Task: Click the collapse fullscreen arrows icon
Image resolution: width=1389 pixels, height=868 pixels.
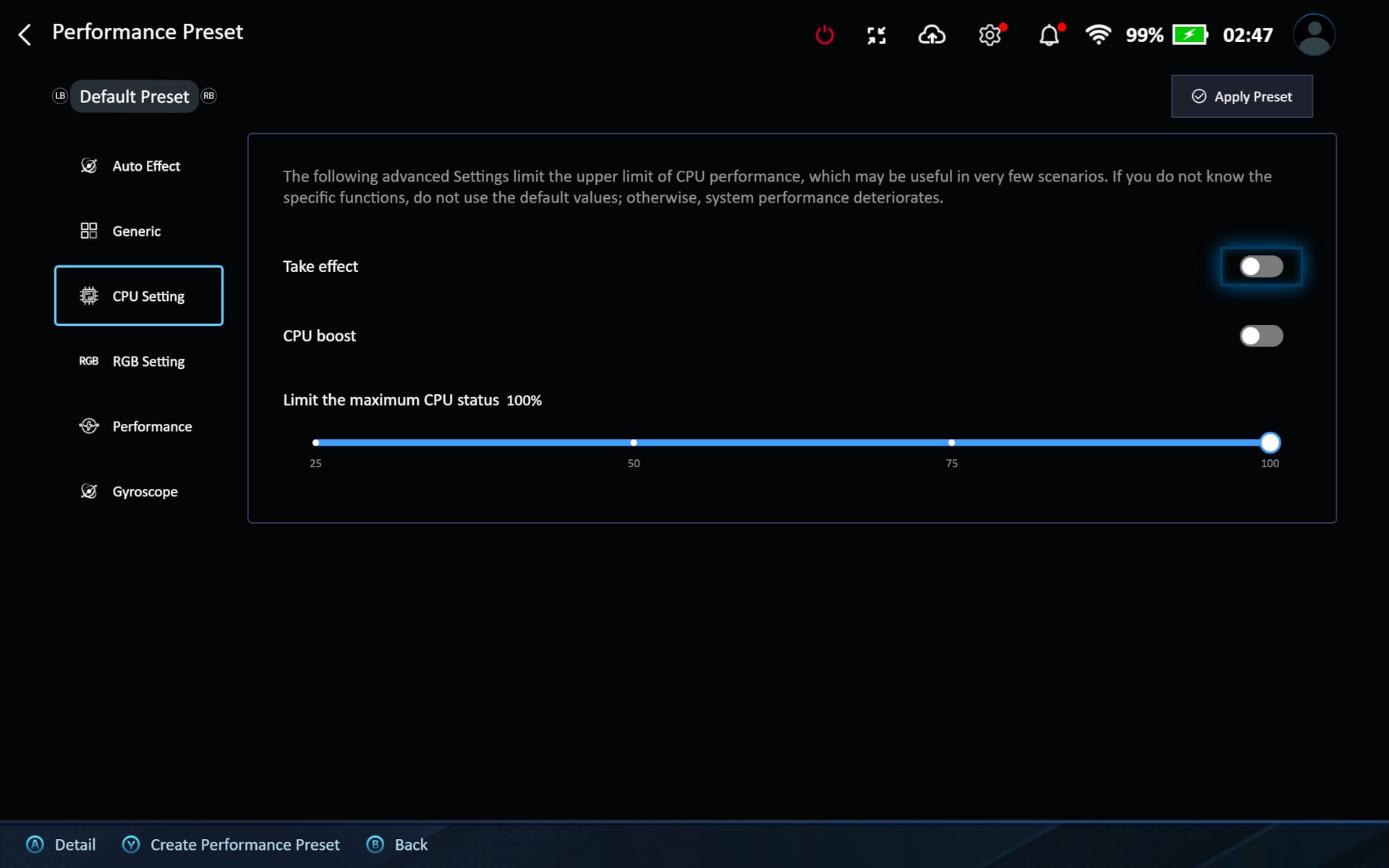Action: (876, 35)
